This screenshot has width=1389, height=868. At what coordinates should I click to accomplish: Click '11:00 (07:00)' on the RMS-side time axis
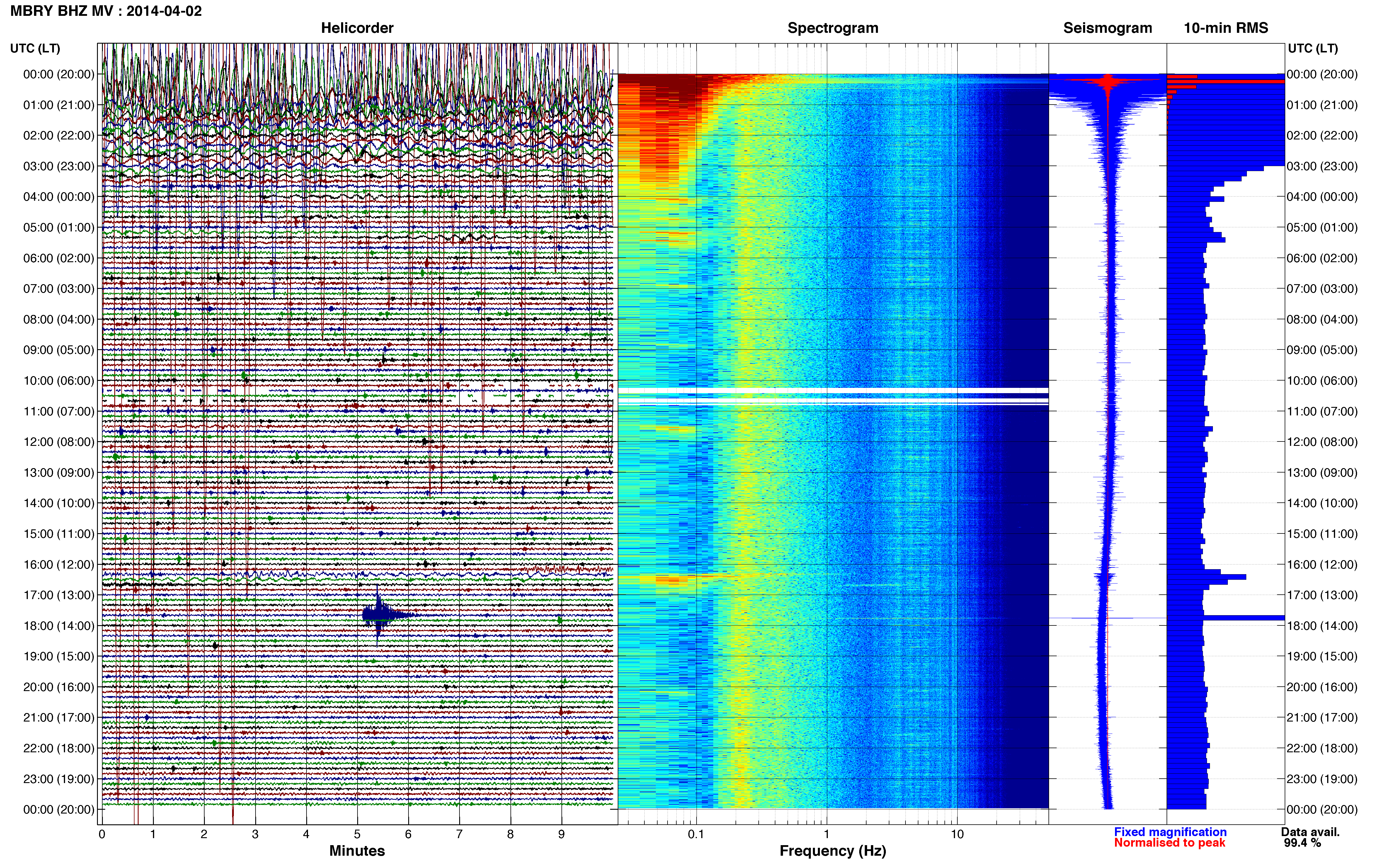pos(1322,412)
